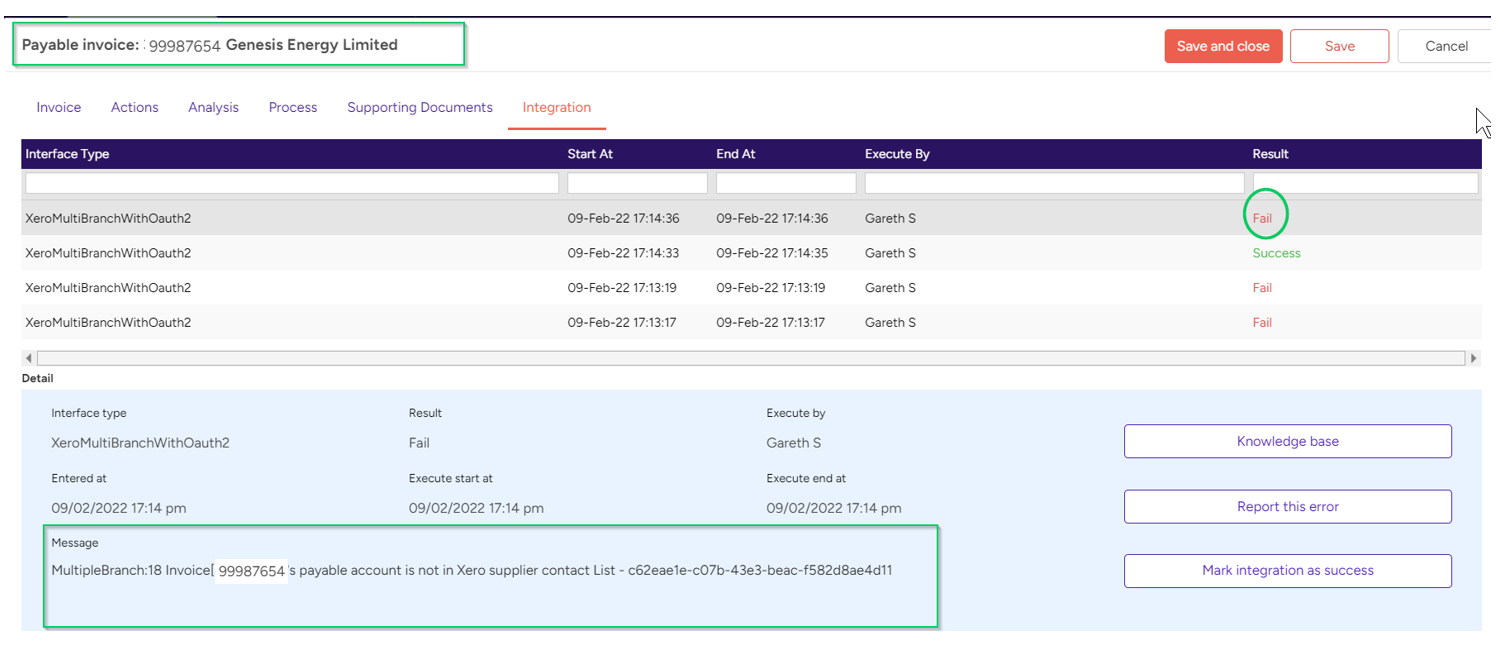
Task: Select the circled Fail result link
Action: point(1263,217)
